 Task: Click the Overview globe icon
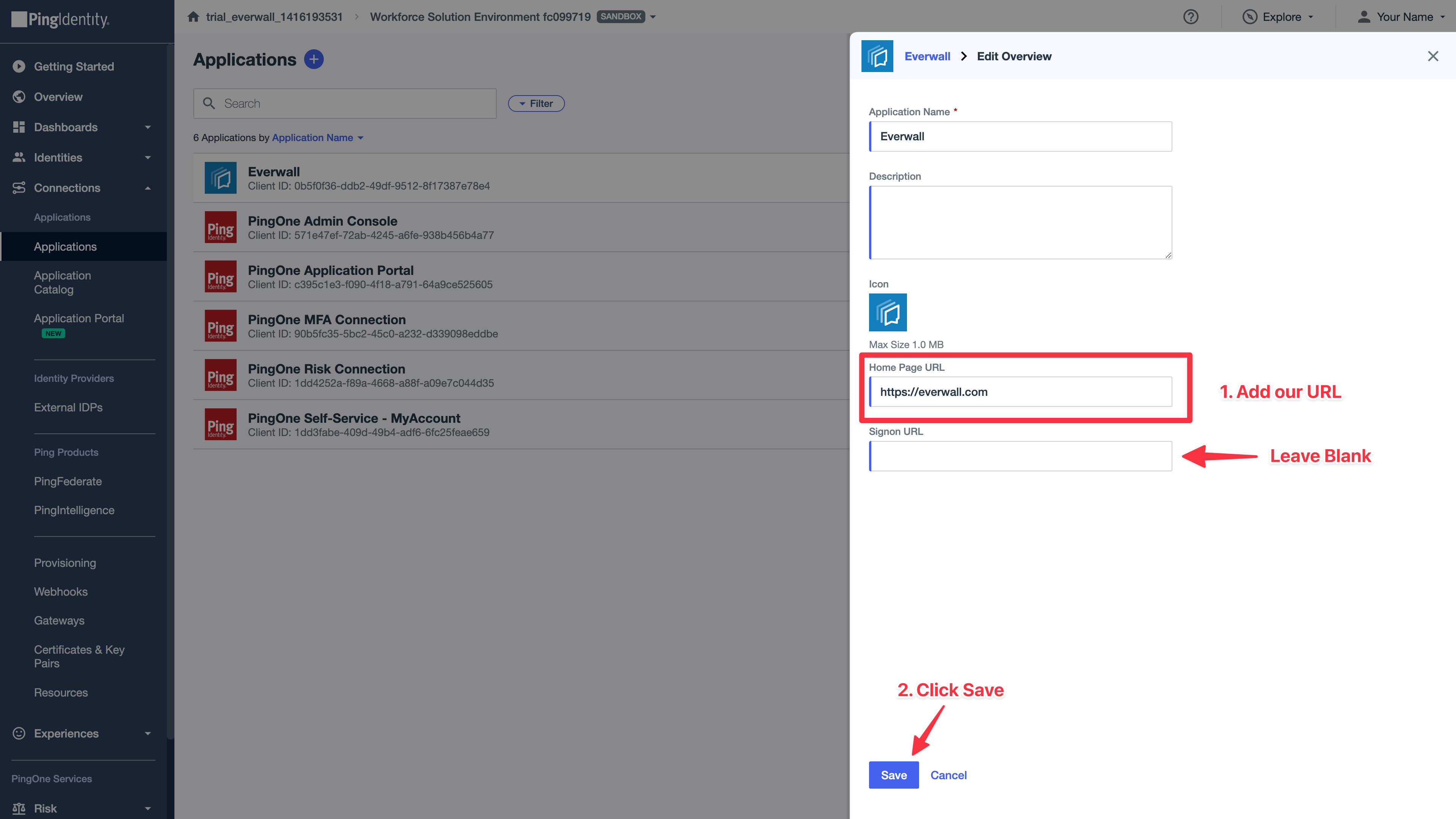19,97
